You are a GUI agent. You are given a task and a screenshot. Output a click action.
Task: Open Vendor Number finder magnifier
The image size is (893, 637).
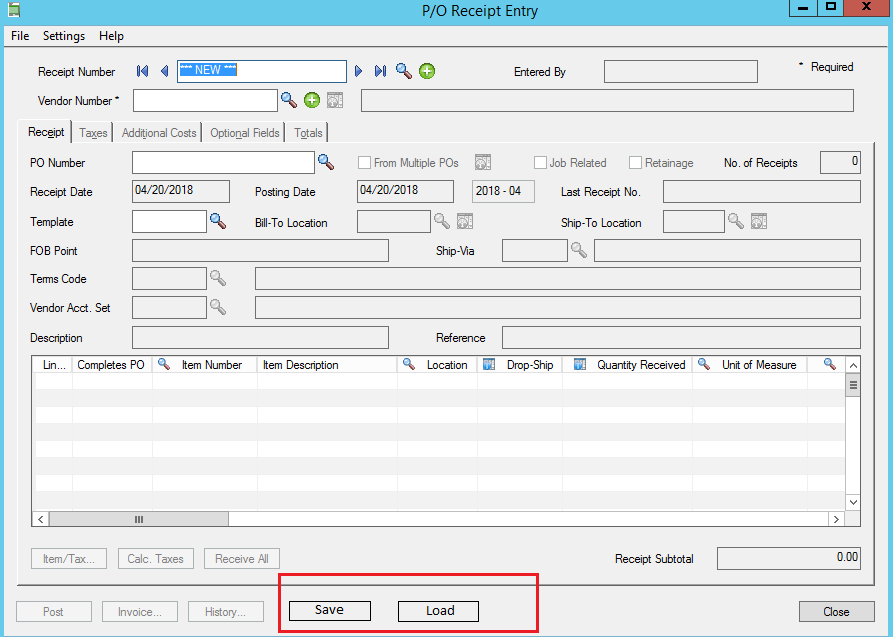coord(289,100)
